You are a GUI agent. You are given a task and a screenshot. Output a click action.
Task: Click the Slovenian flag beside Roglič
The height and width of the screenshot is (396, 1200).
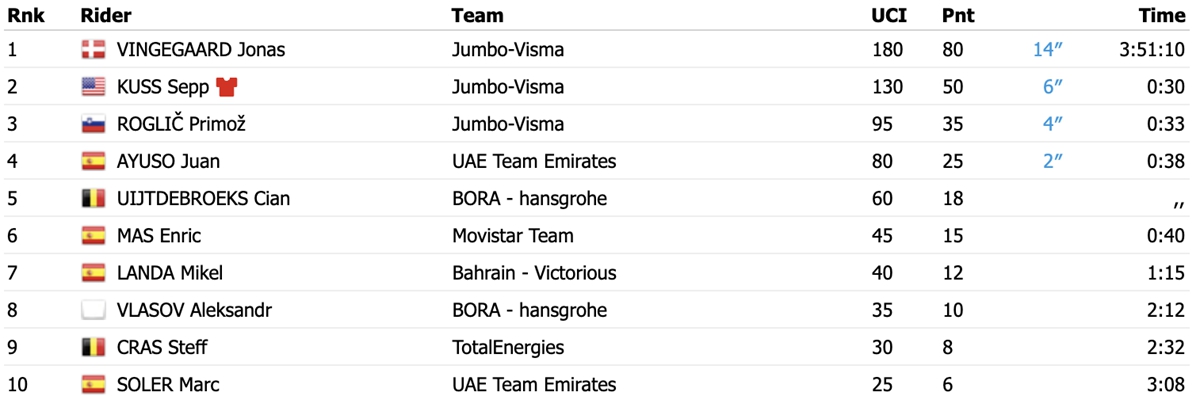click(93, 124)
